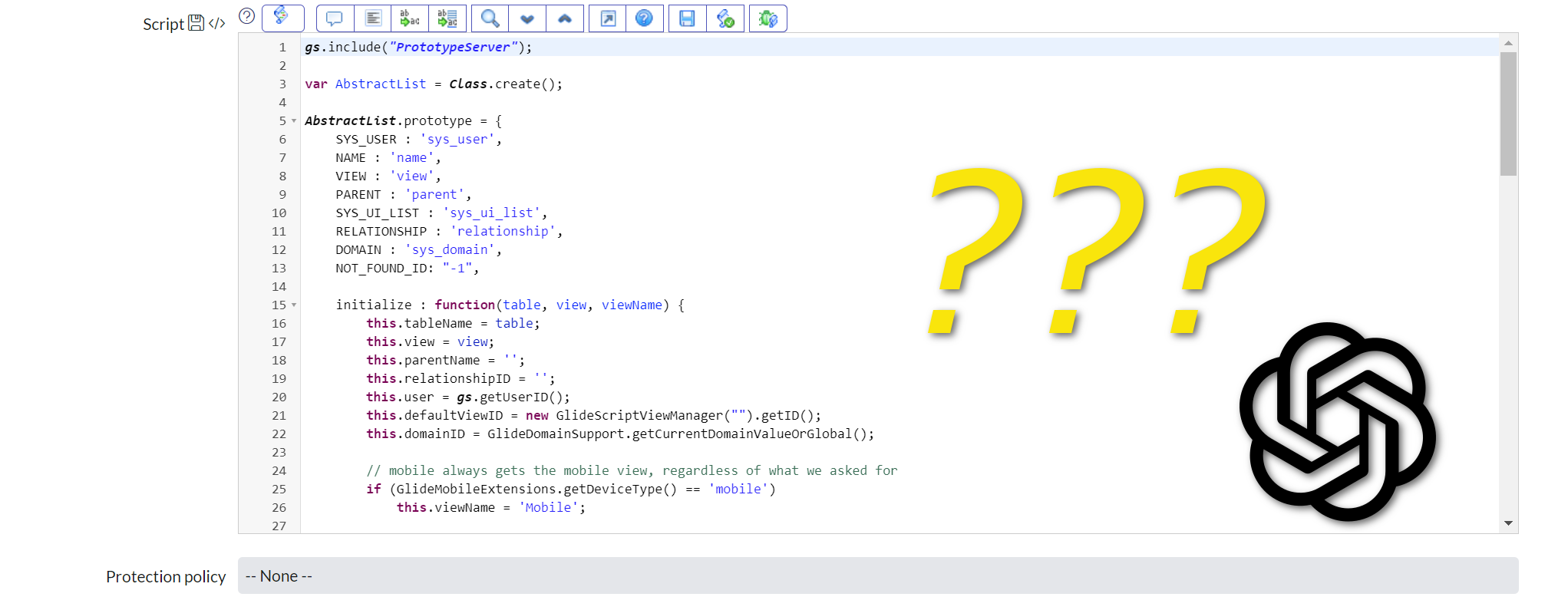This screenshot has height=610, width=1568.
Task: Click the 'name' string on line 7
Action: tap(412, 158)
